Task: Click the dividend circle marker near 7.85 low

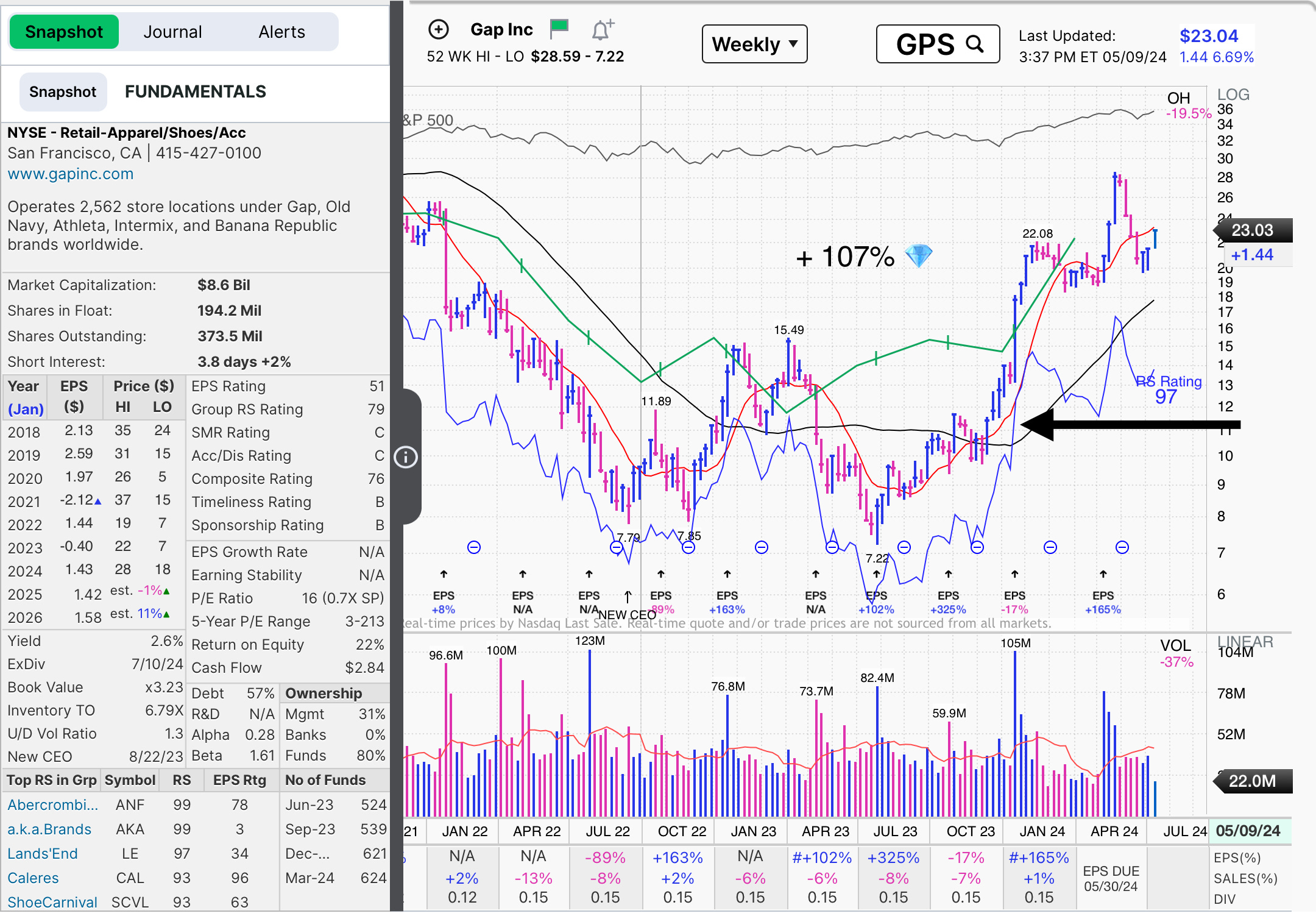Action: click(688, 547)
